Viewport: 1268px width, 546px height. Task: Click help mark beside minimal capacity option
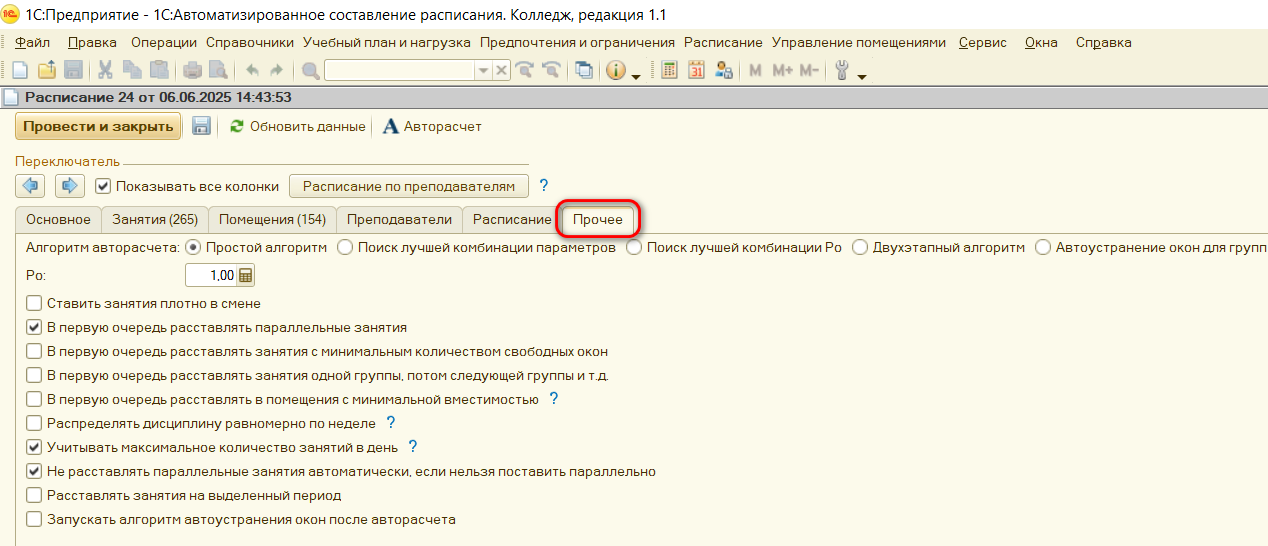coord(553,399)
